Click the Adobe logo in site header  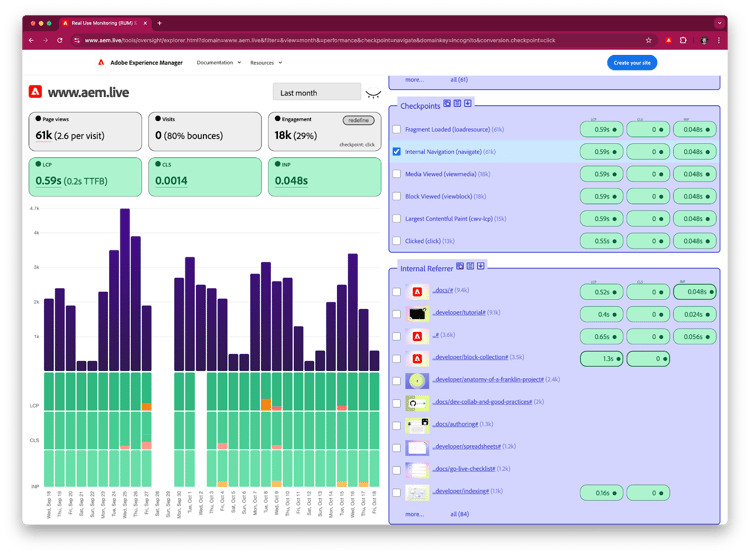point(101,63)
